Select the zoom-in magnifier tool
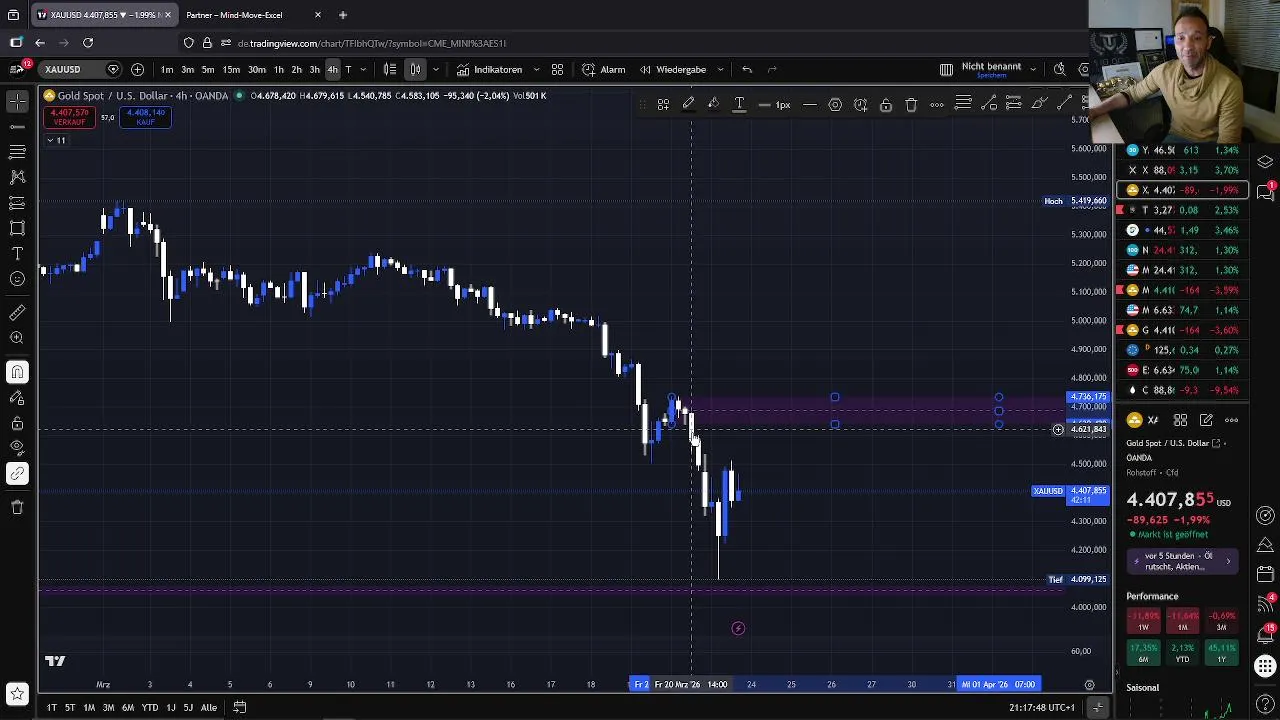 click(17, 338)
